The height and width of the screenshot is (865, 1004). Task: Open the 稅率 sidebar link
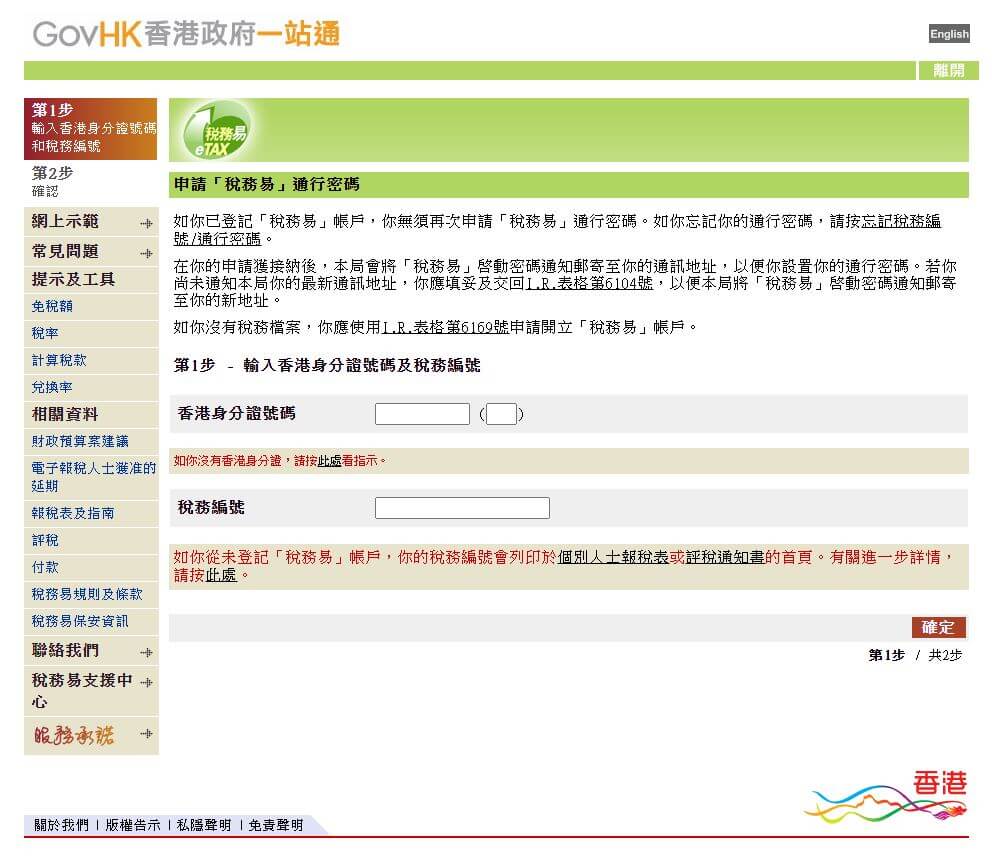point(45,334)
